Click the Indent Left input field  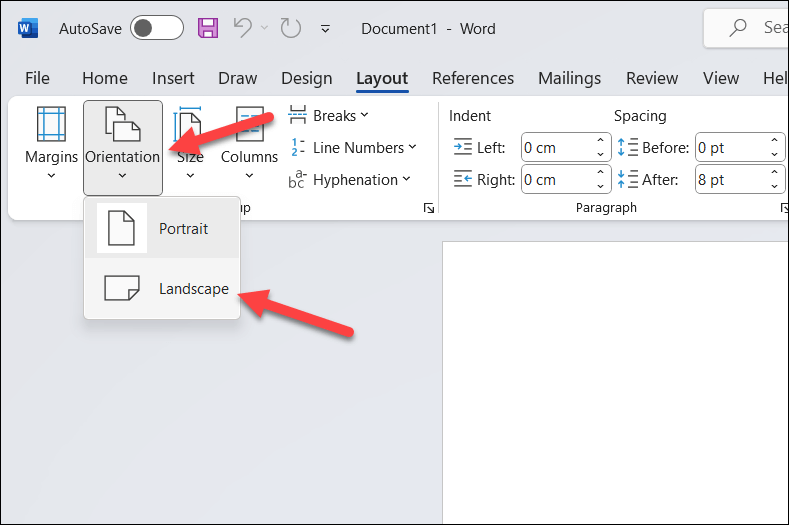coord(558,147)
